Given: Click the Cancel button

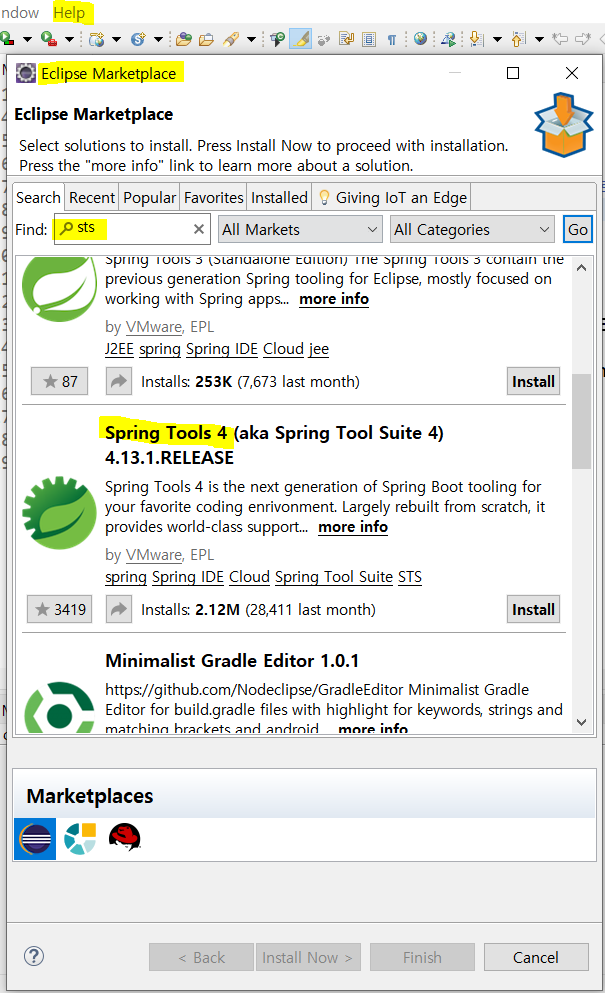Looking at the screenshot, I should [536, 958].
